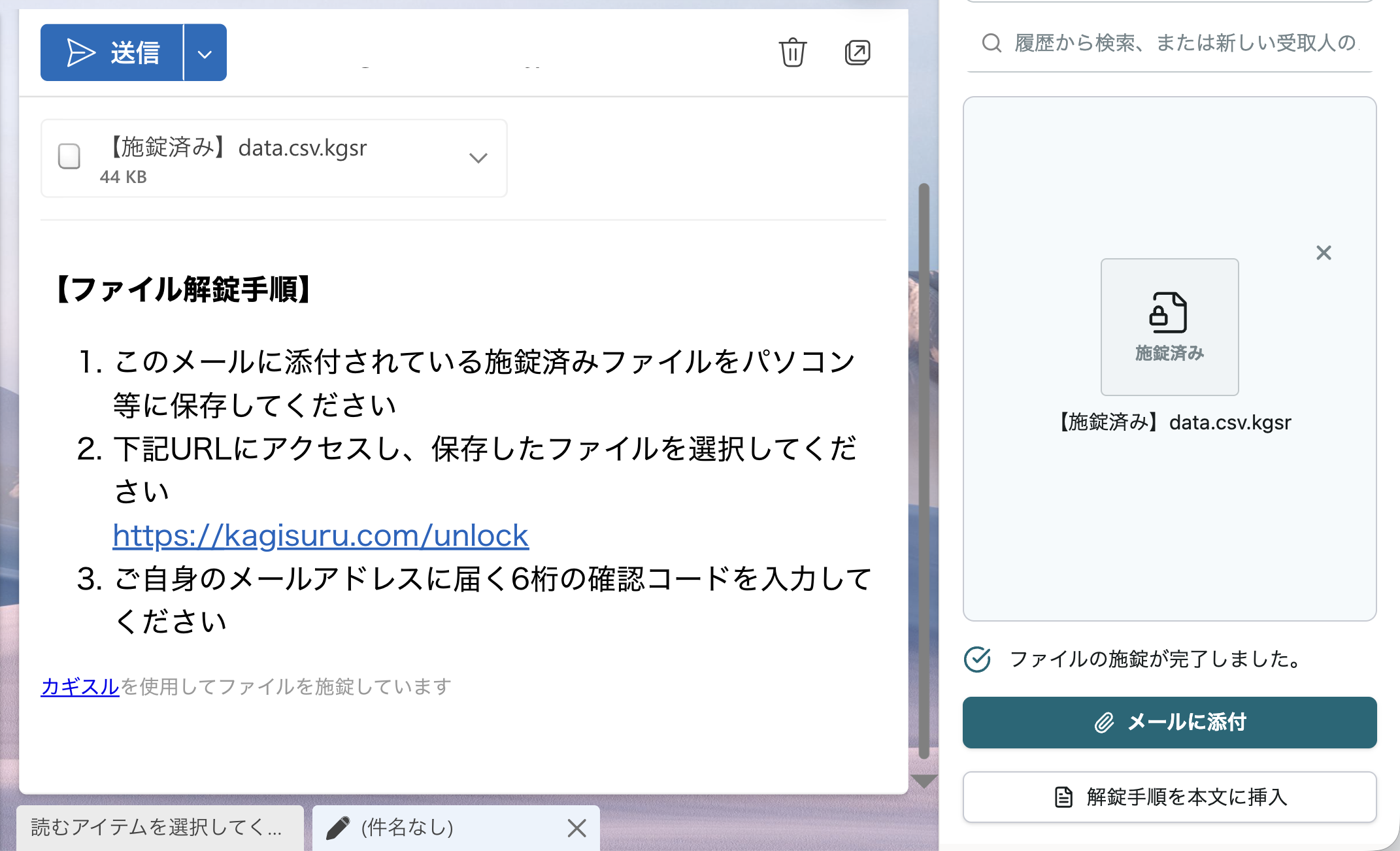The width and height of the screenshot is (1400, 851).
Task: Click 解錠手順を本文に挿入 button
Action: pyautogui.click(x=1169, y=797)
